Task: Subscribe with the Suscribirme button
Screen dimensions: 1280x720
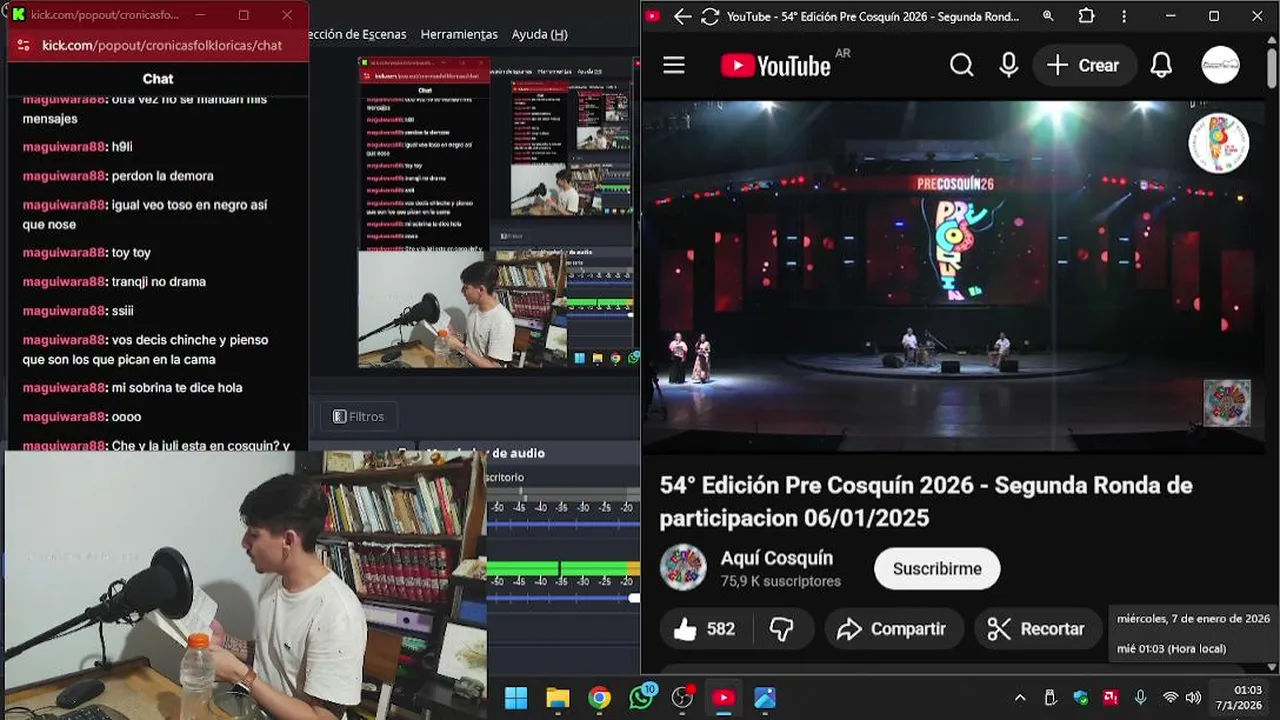Action: (x=937, y=569)
